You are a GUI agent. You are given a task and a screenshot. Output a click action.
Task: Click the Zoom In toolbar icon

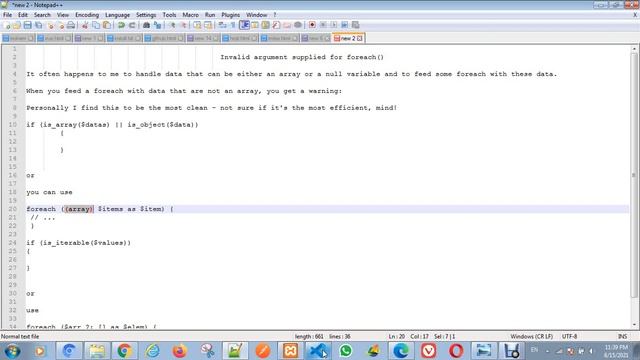click(172, 25)
